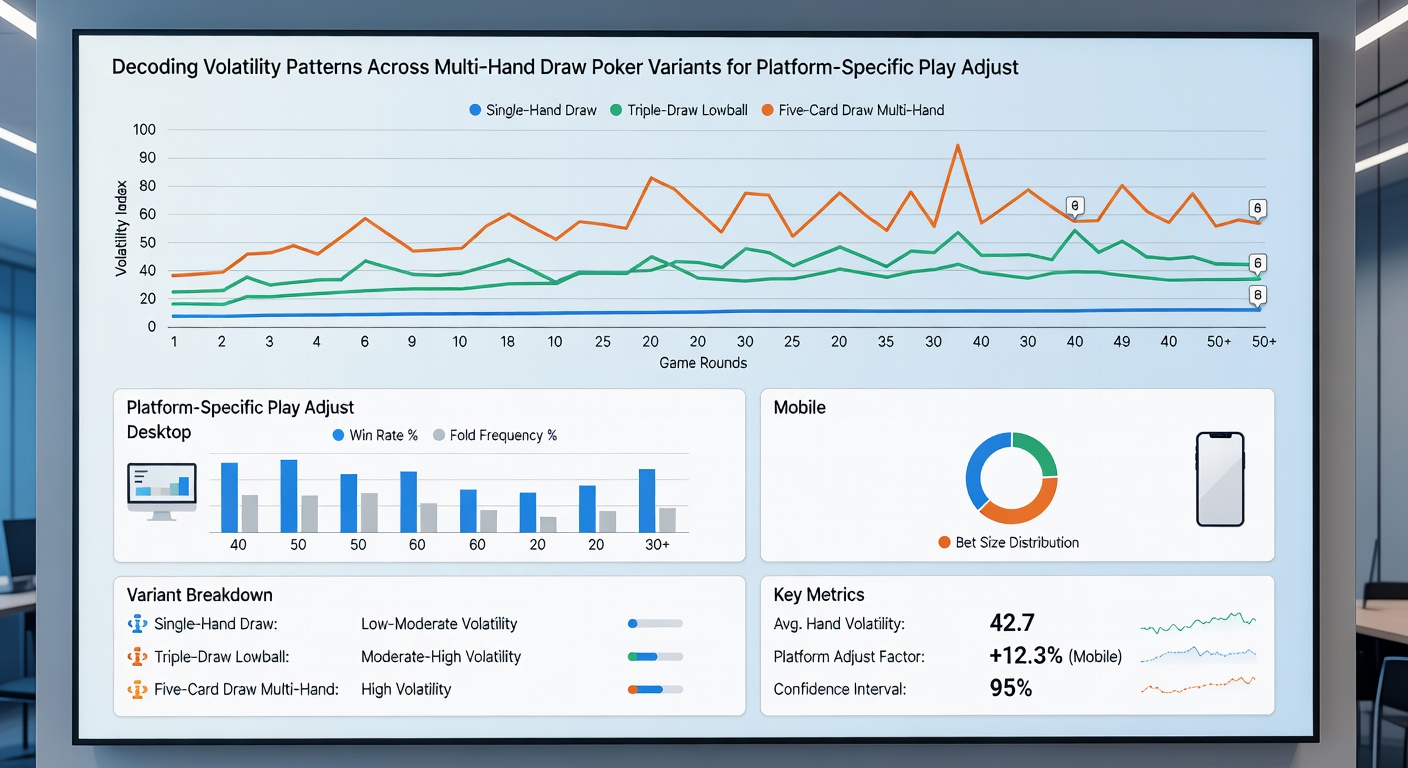Click the 35 label on the Game Rounds axis
The height and width of the screenshot is (768, 1408).
[886, 341]
